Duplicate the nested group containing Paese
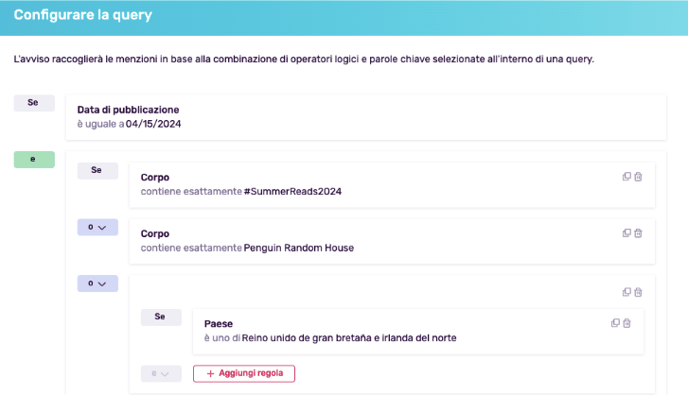The width and height of the screenshot is (688, 395). coord(627,292)
